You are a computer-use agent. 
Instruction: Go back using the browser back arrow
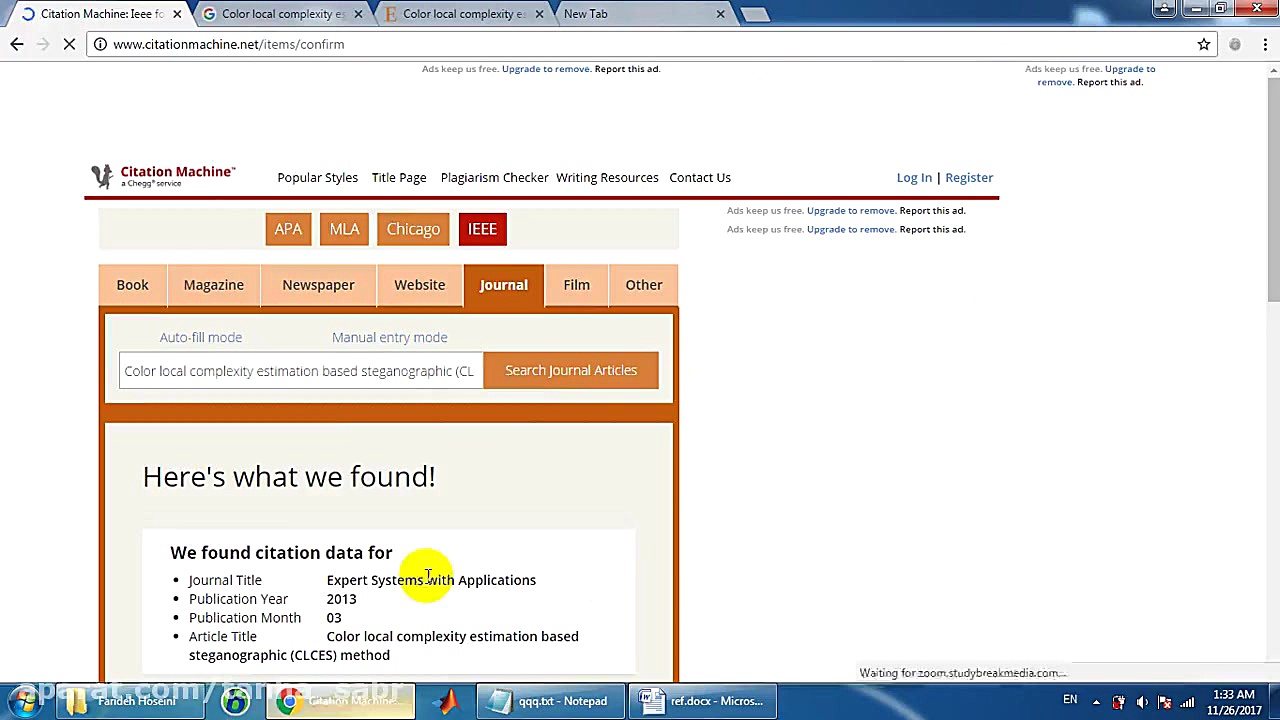pyautogui.click(x=17, y=44)
